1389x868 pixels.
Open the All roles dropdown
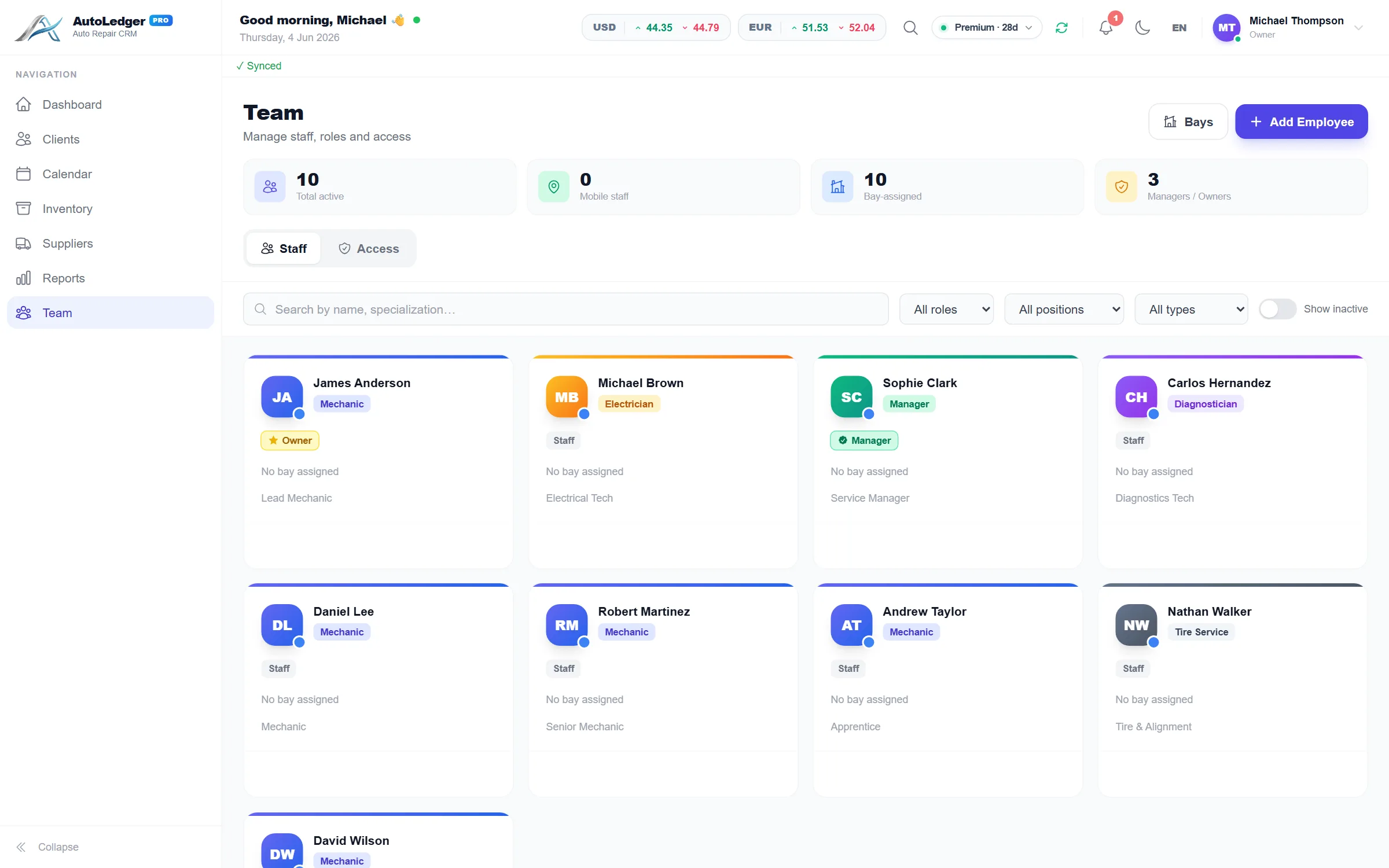(946, 309)
